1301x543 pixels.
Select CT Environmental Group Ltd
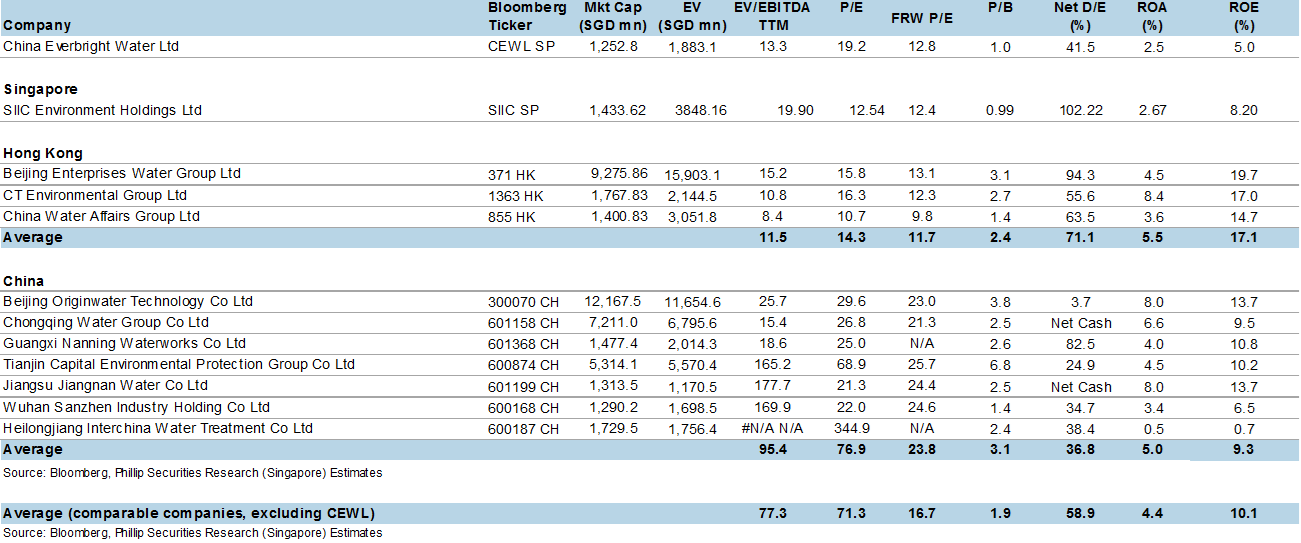[x=95, y=195]
